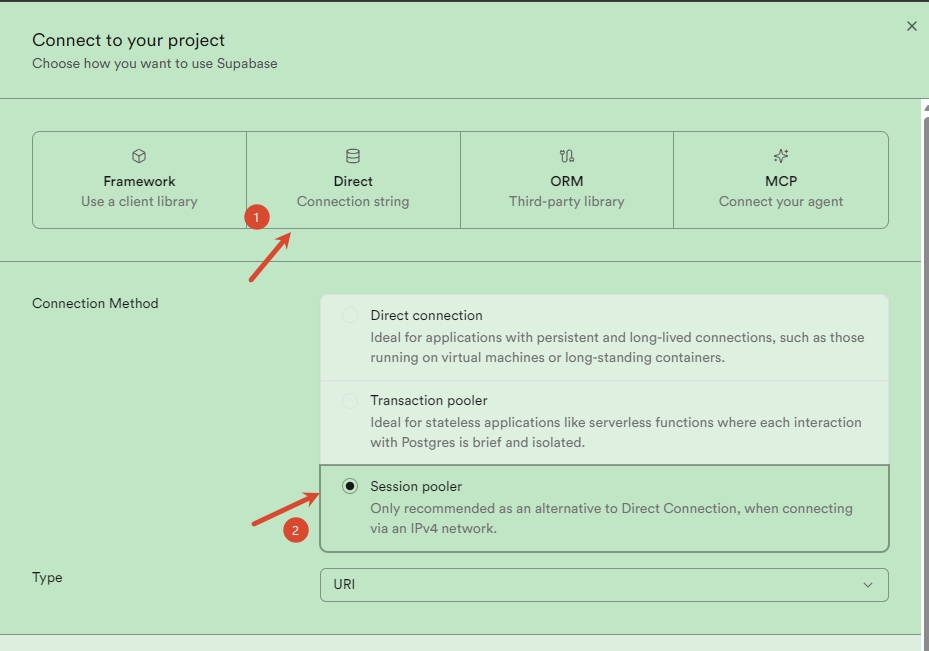
Task: Close the Connect to your project dialog
Action: tap(911, 26)
